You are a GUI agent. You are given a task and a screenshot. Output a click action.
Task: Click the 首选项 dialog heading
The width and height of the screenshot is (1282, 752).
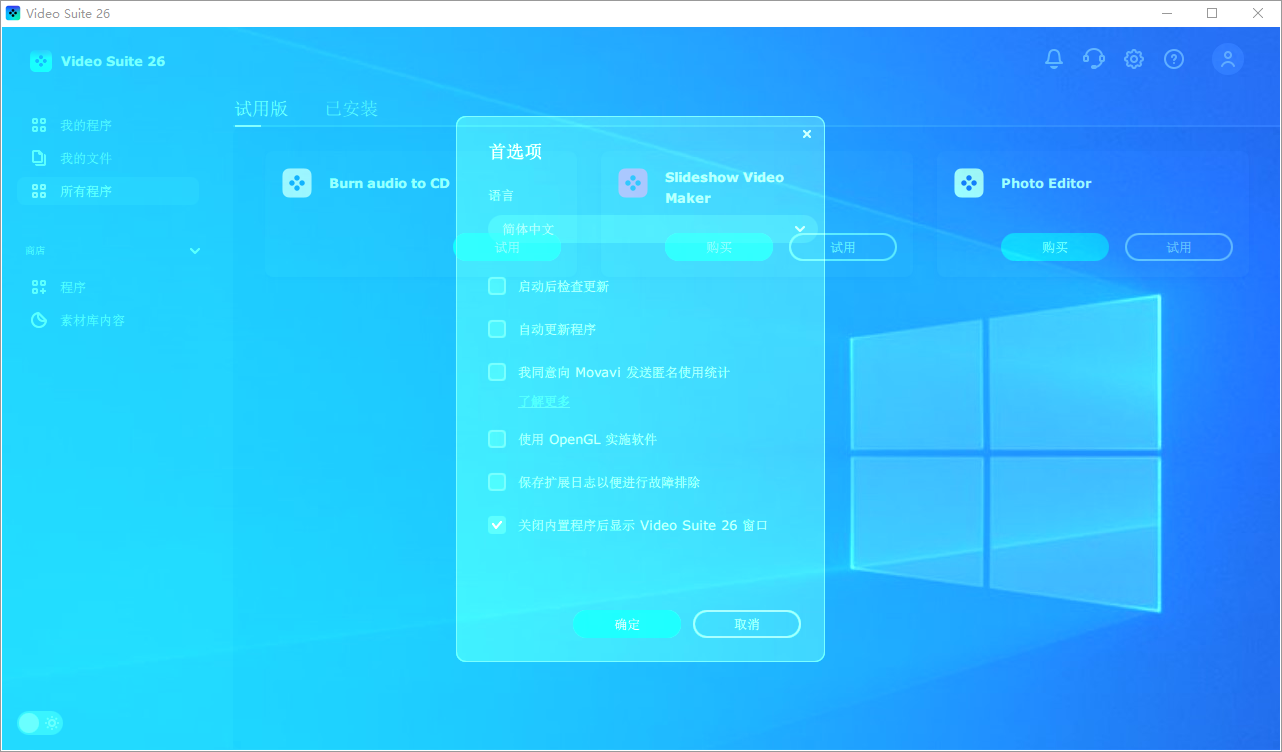515,152
